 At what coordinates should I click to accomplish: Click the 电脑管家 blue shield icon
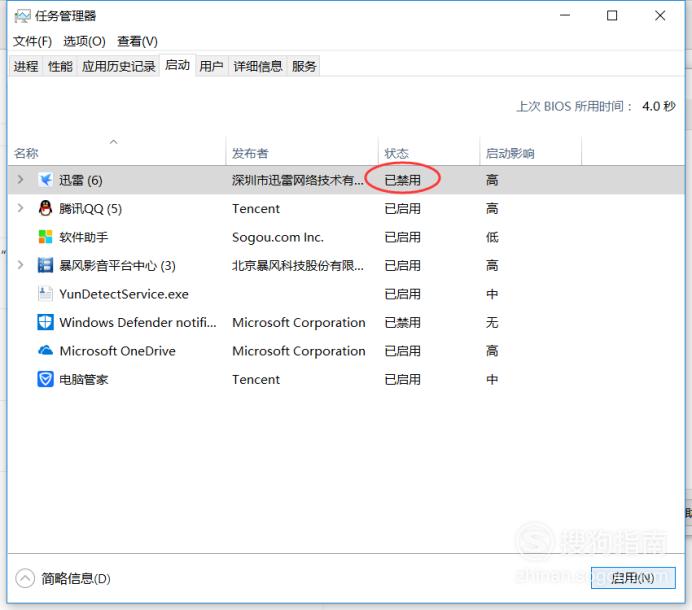(45, 379)
